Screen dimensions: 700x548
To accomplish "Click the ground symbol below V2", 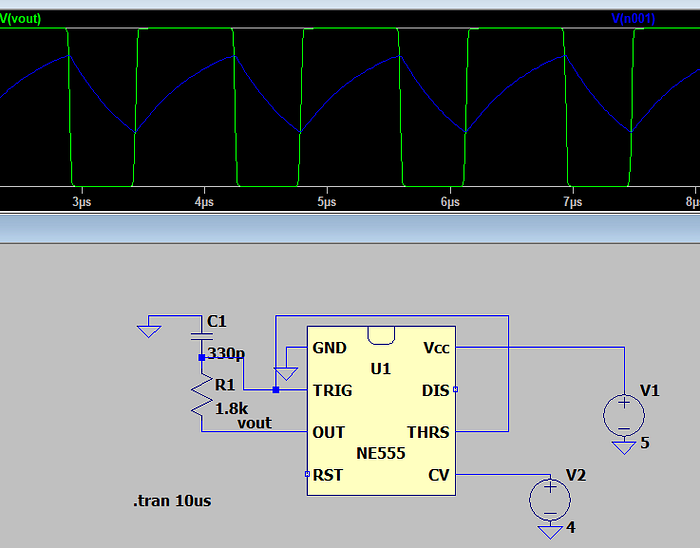I will click(549, 530).
